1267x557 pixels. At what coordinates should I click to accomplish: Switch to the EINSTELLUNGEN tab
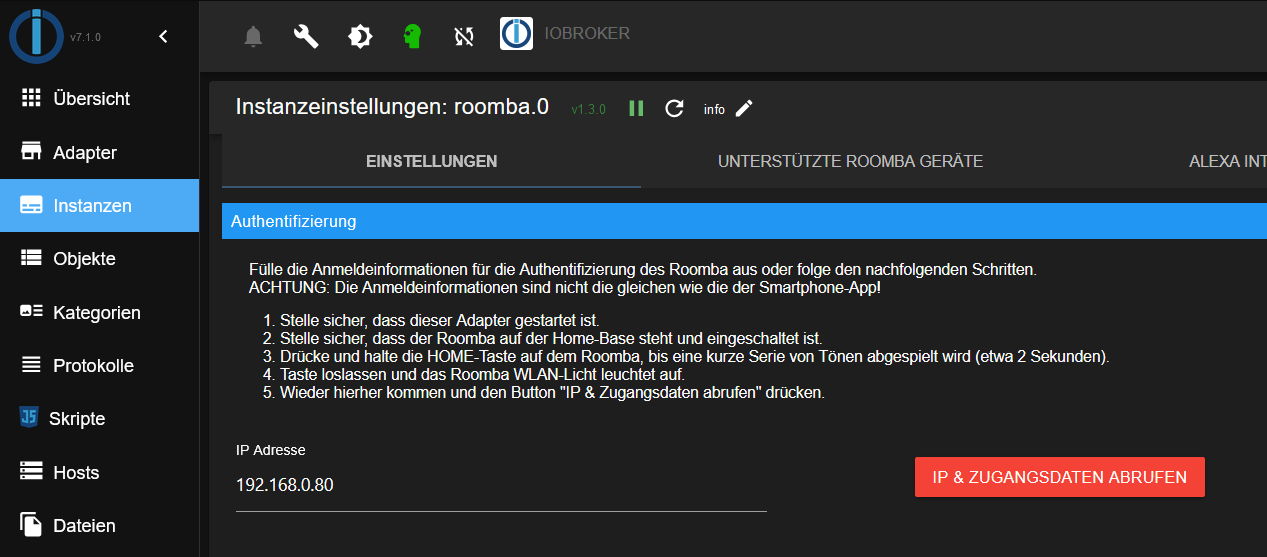pyautogui.click(x=432, y=161)
